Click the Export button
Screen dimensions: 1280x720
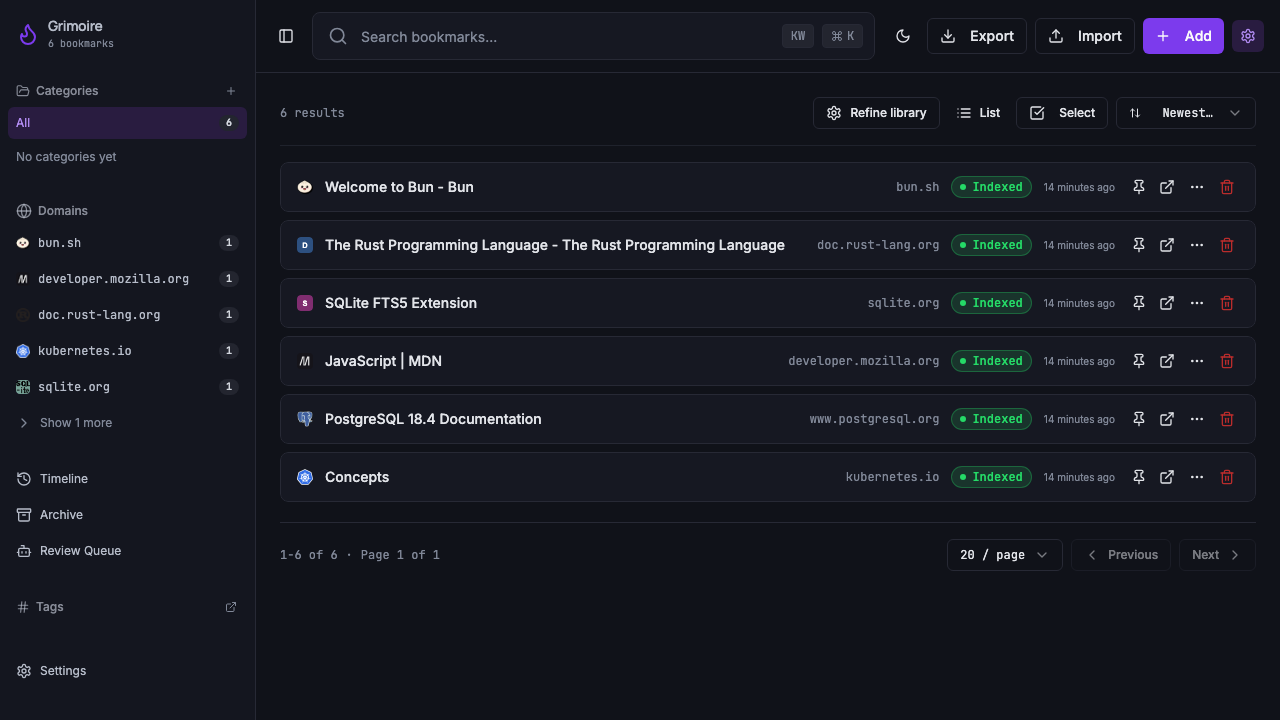(x=977, y=36)
